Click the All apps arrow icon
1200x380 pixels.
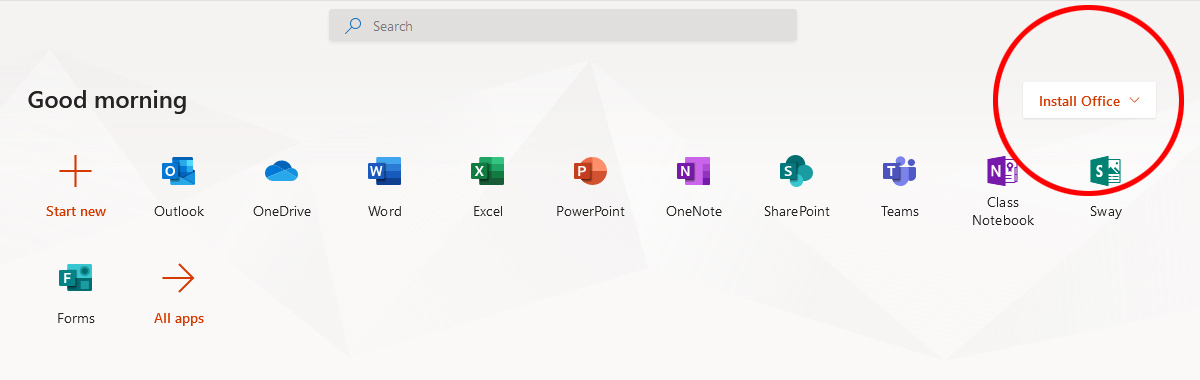click(x=178, y=278)
